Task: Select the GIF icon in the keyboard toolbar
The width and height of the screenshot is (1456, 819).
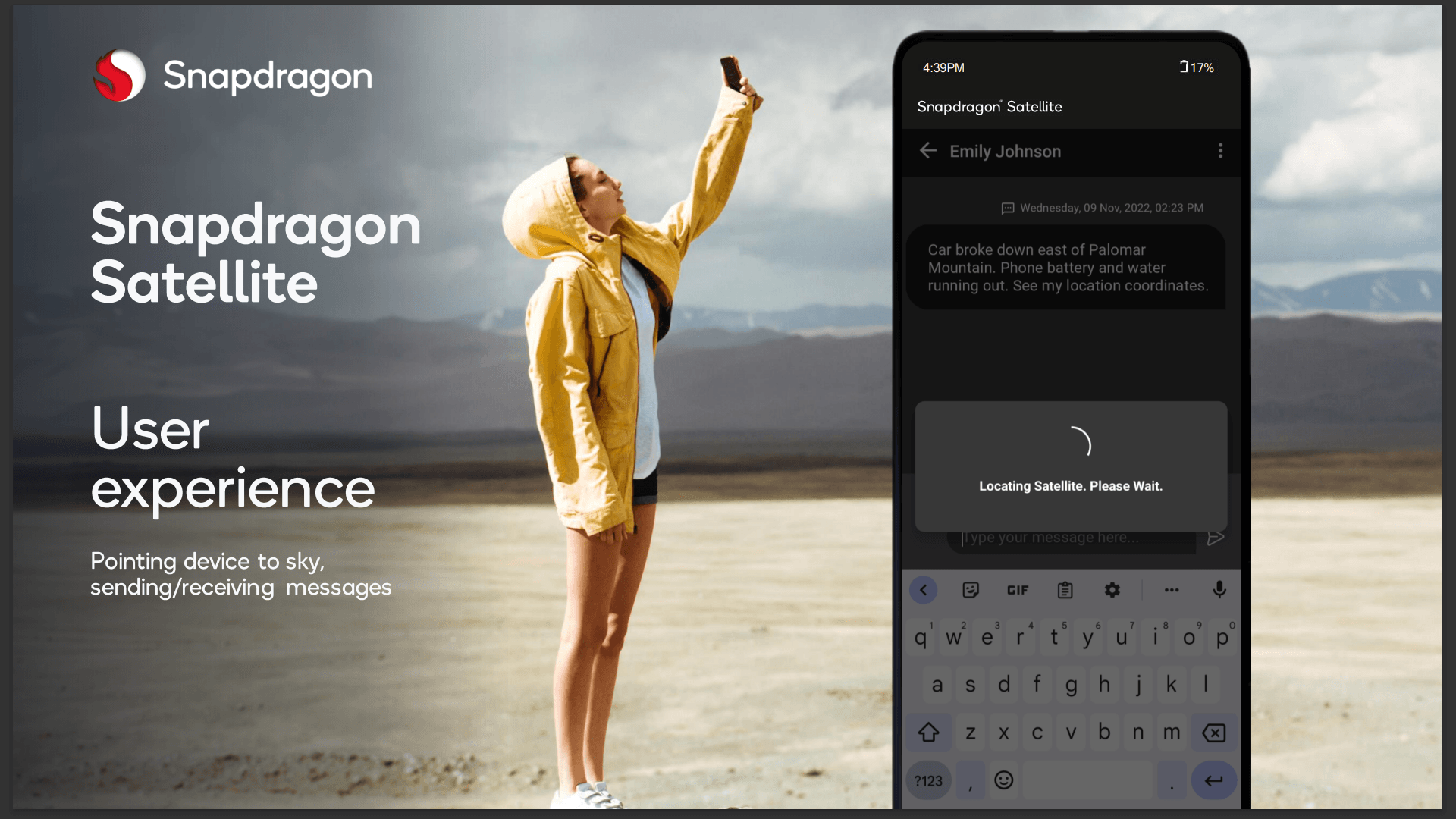Action: pos(1018,590)
